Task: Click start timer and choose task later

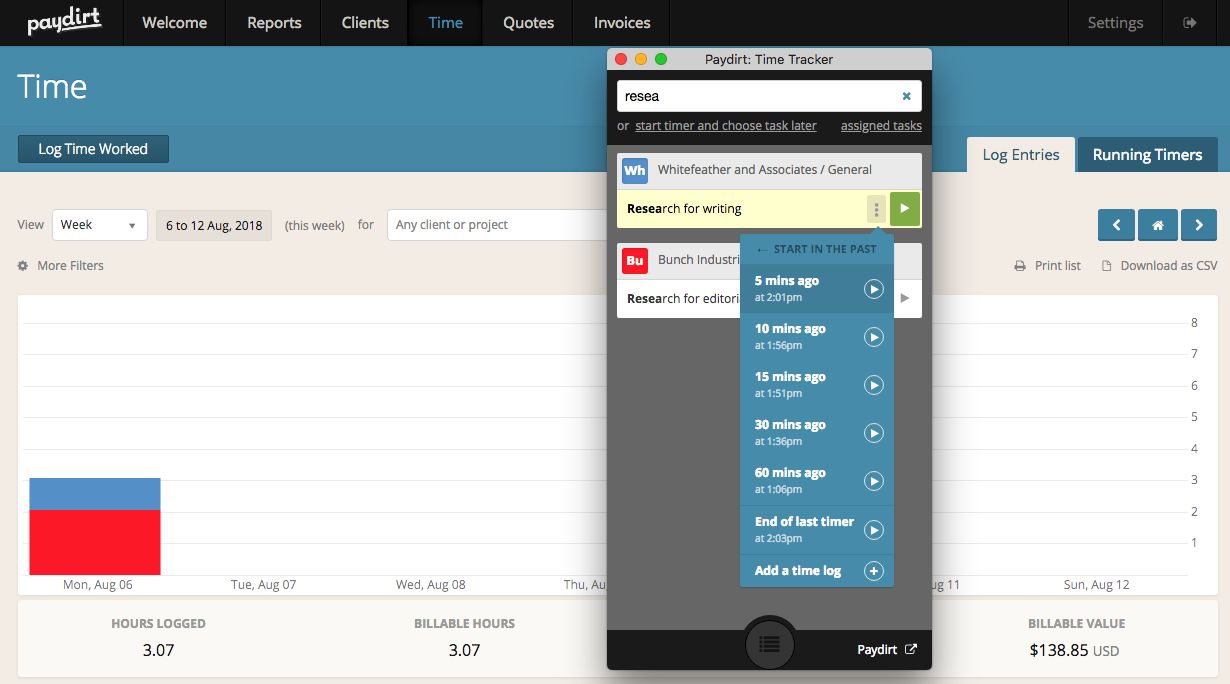Action: tap(725, 126)
